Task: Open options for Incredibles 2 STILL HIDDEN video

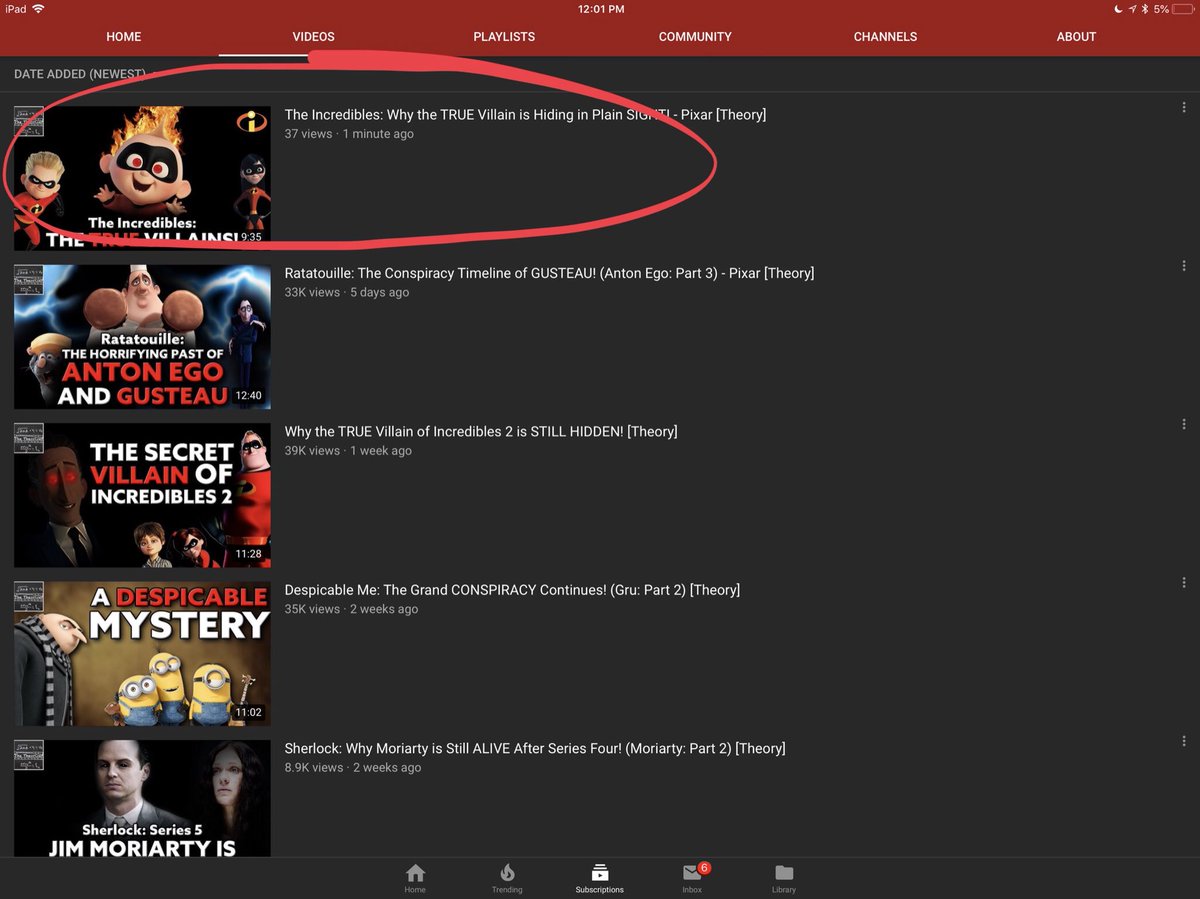Action: coord(1184,424)
